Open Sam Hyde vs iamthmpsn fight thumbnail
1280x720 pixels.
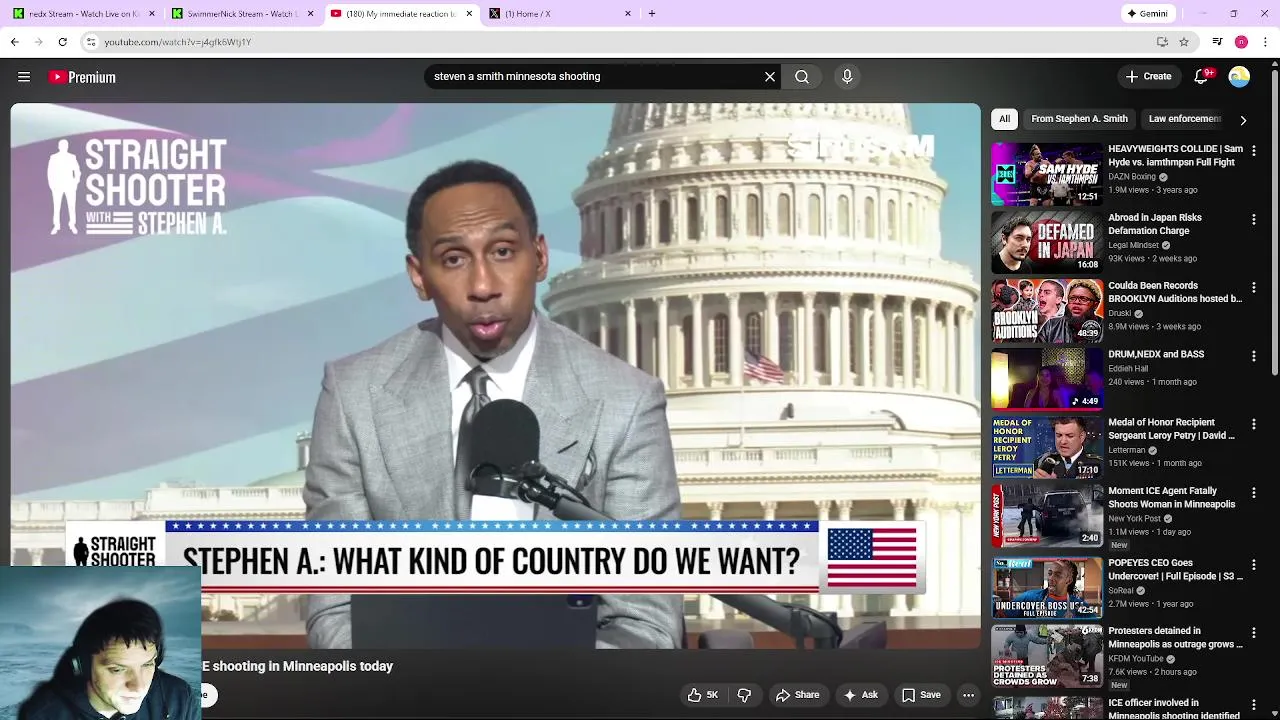1047,174
